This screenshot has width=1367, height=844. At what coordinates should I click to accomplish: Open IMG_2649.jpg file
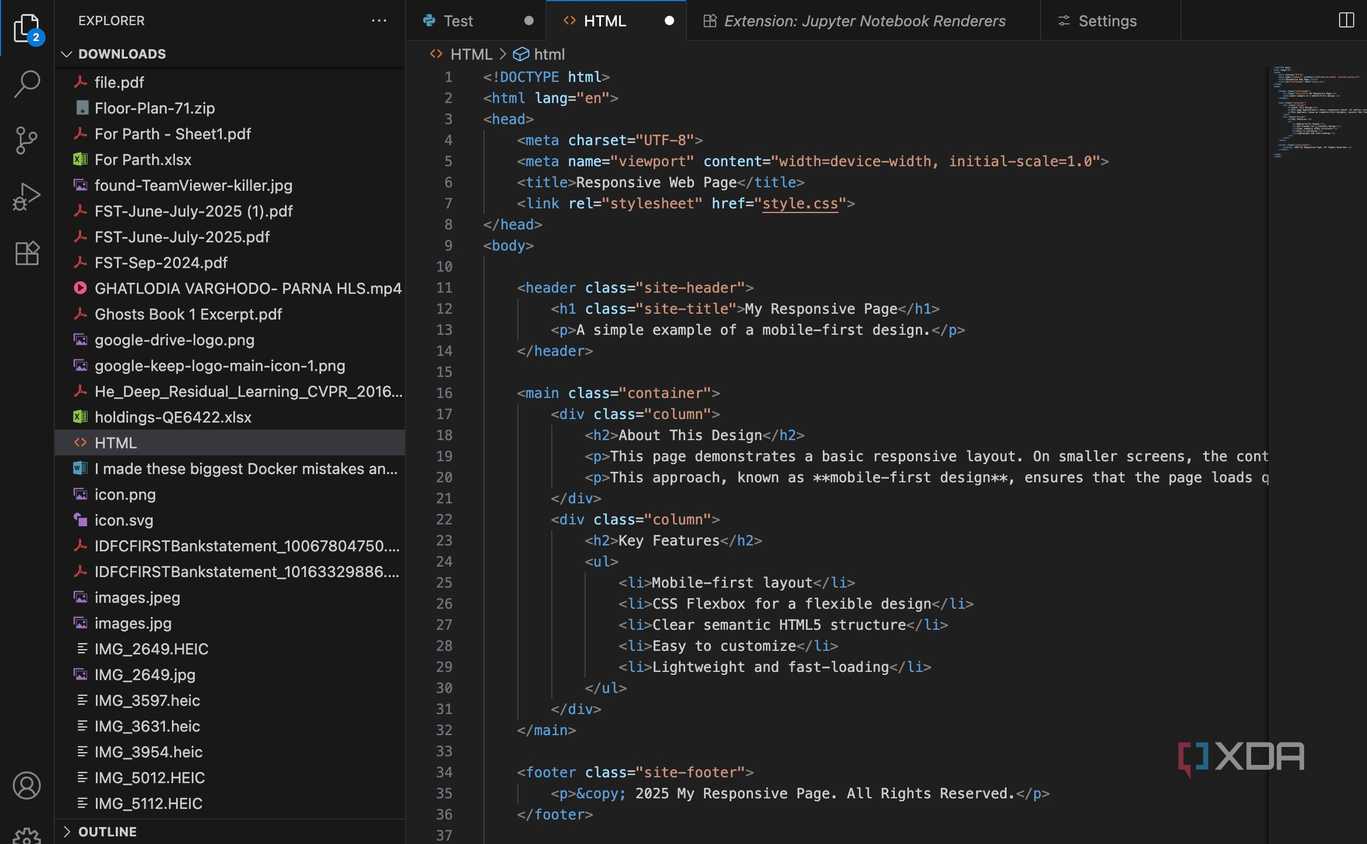[x=230, y=675]
